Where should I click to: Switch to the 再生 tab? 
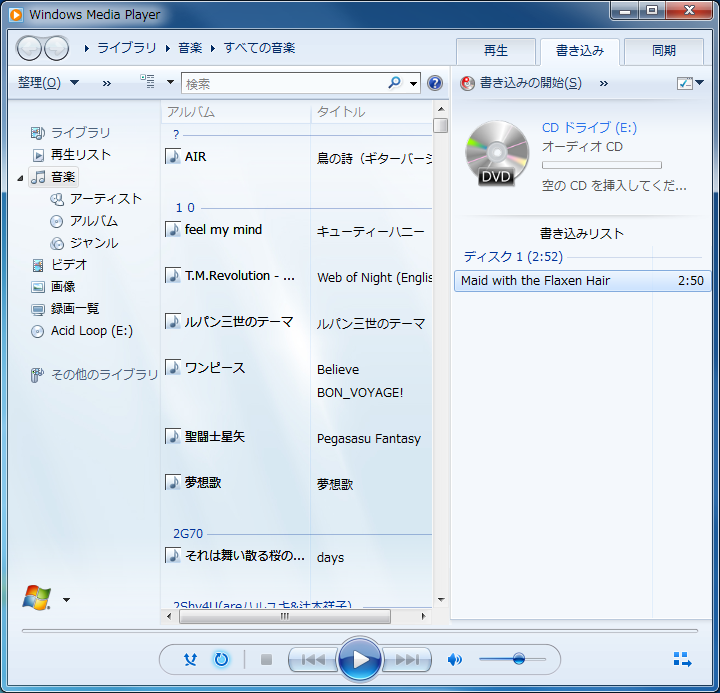(495, 51)
